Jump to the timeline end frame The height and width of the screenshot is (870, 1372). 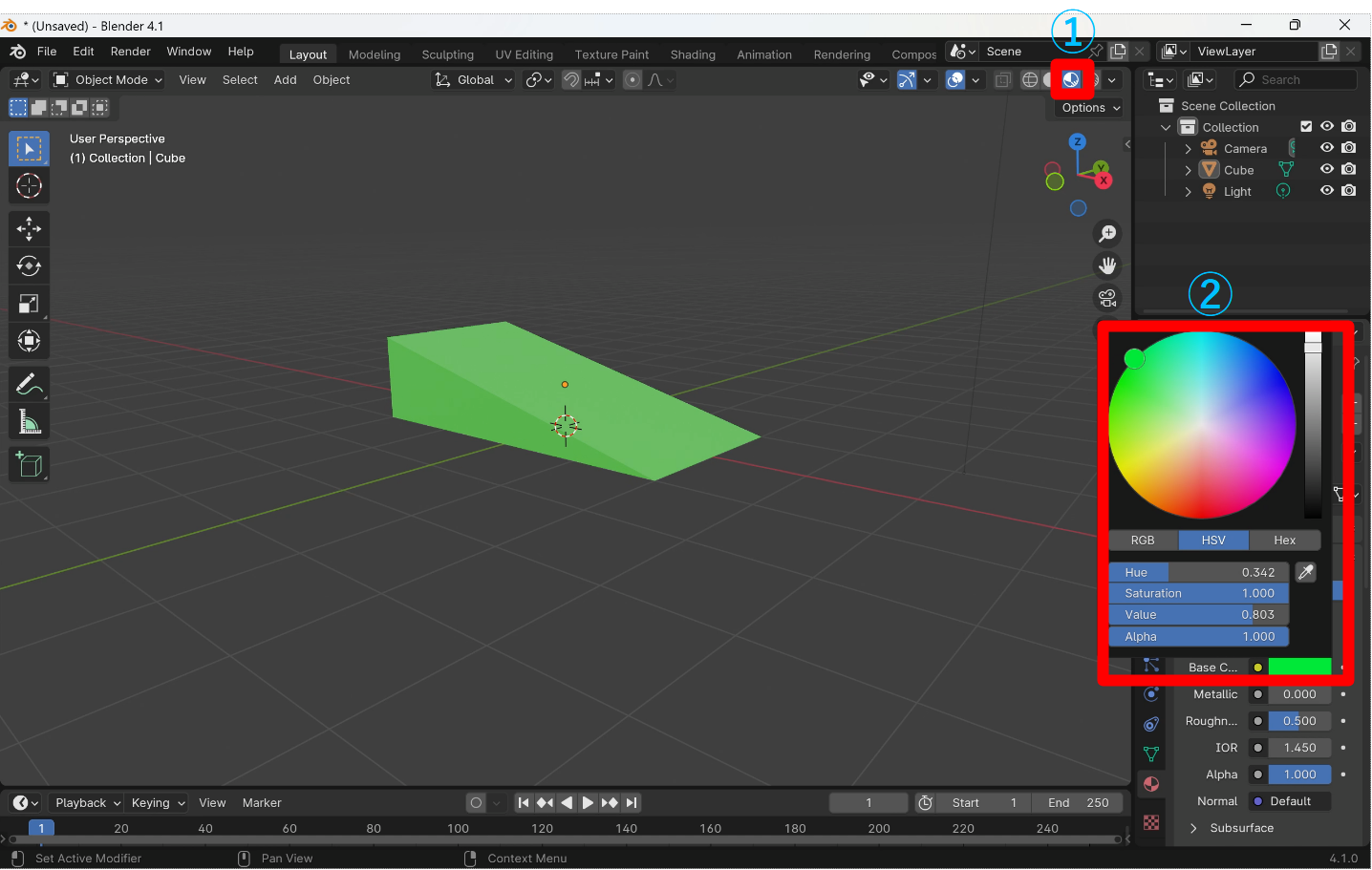coord(631,803)
